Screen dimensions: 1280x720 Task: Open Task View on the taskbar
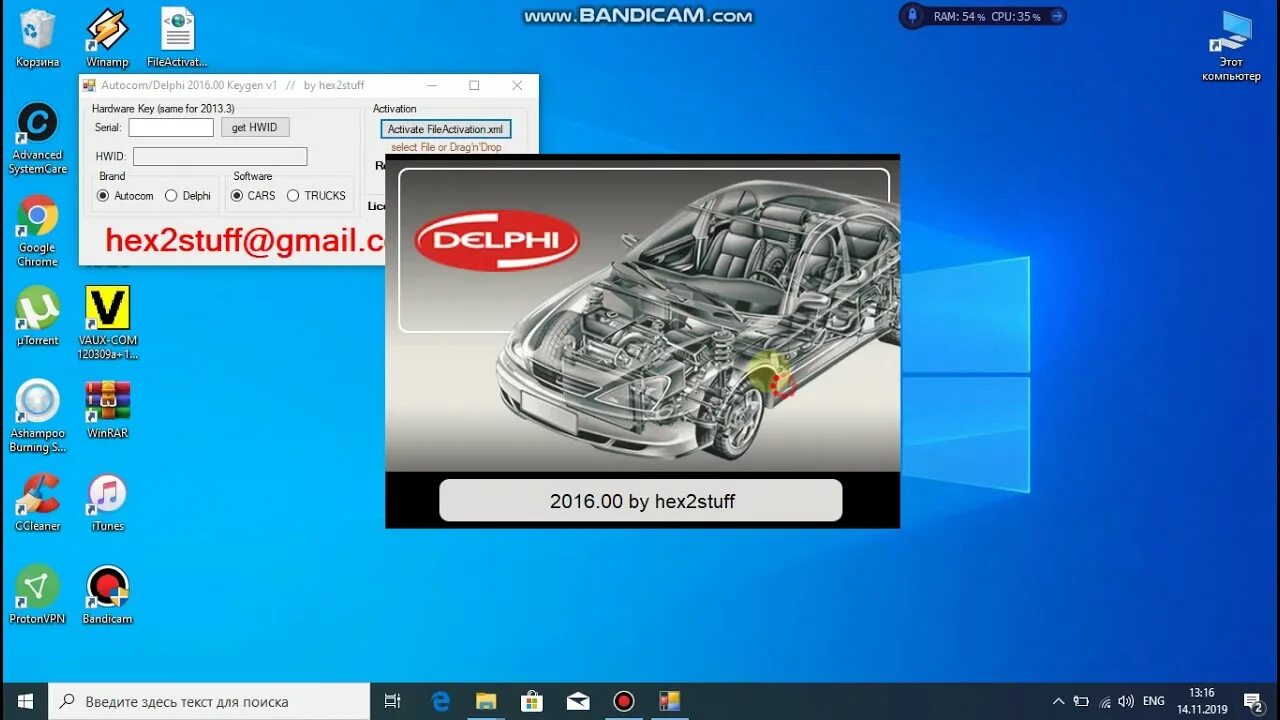coord(393,701)
